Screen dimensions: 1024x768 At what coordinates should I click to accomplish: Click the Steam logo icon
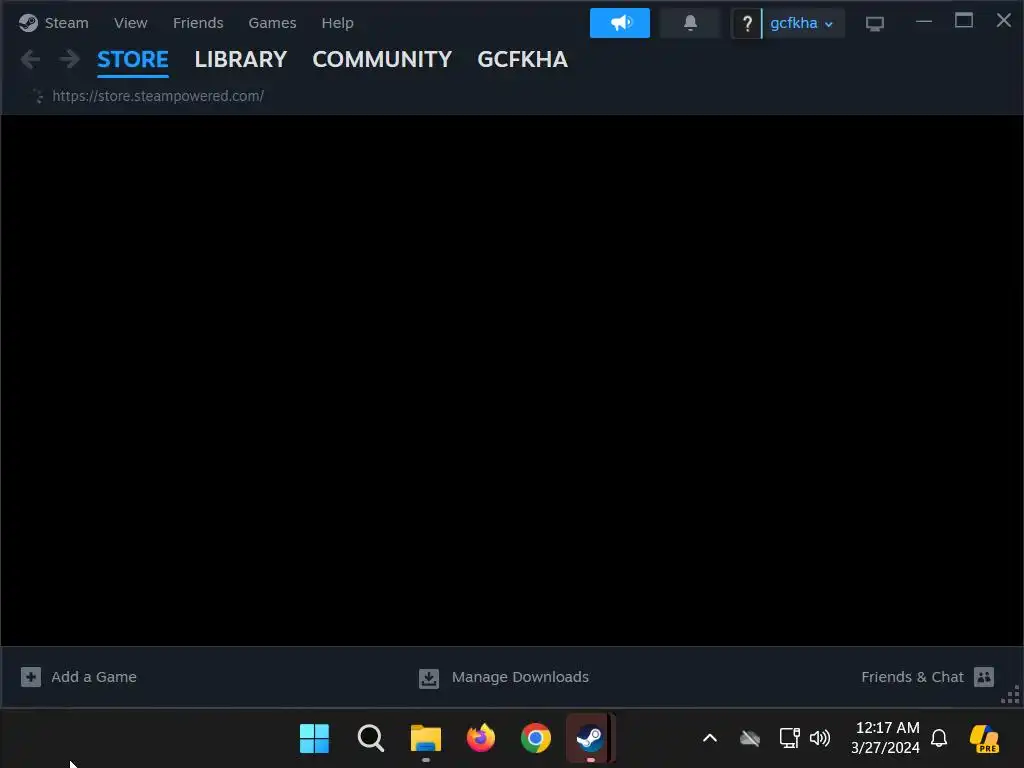(28, 23)
